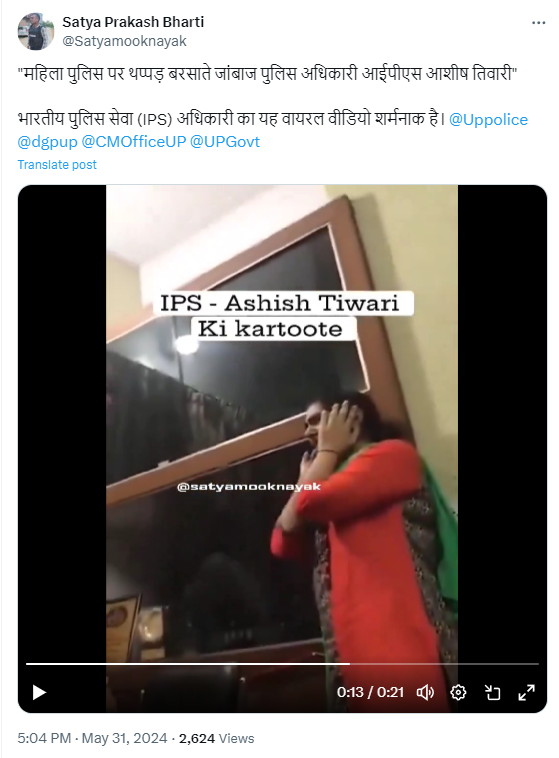Screen dimensions: 559x758
Task: Open the @Satyamooknayak handle
Action: (124, 41)
